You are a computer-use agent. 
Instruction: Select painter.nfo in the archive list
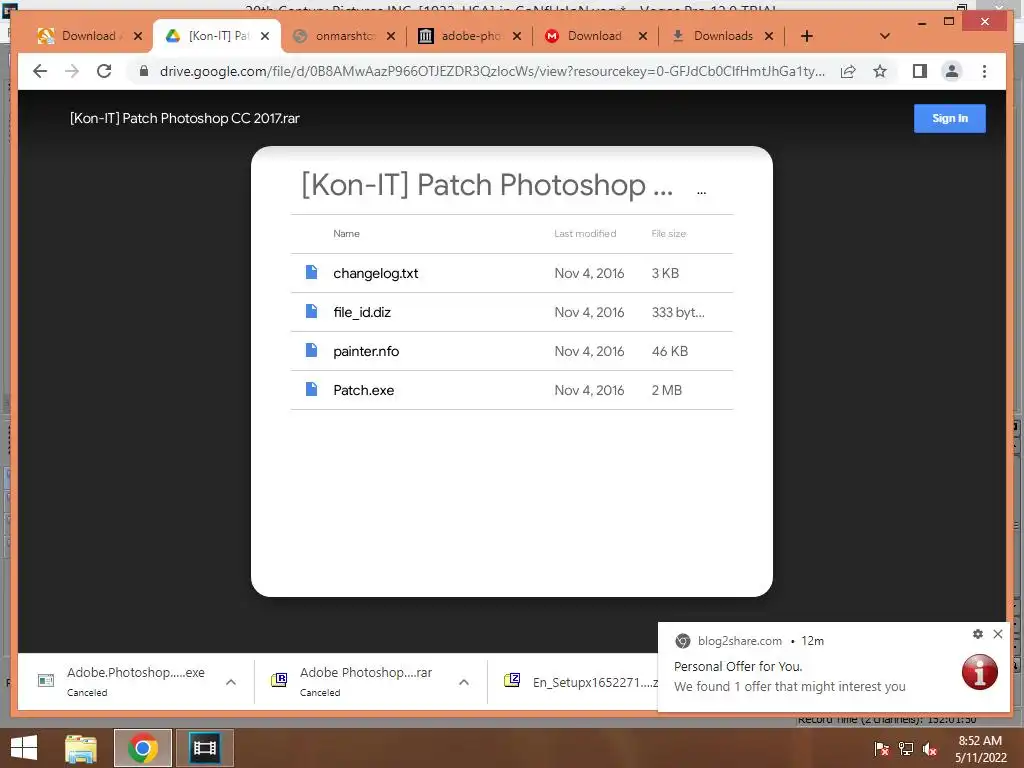coord(511,351)
